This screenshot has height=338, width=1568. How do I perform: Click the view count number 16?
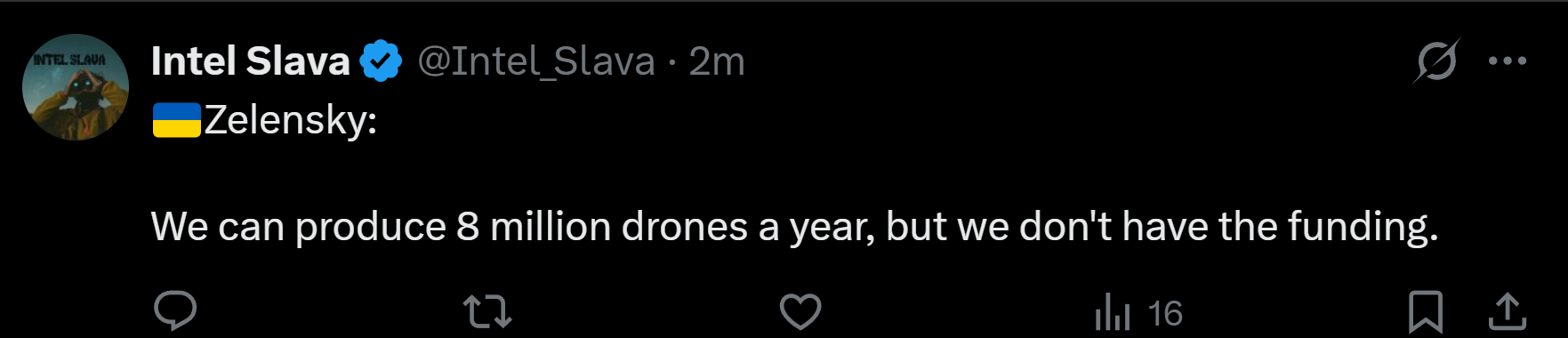coord(1164,313)
